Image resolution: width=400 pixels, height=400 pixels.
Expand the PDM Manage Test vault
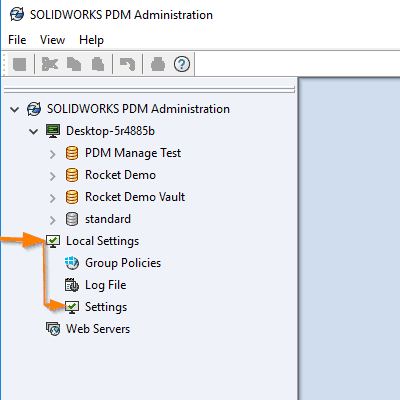pyautogui.click(x=53, y=154)
